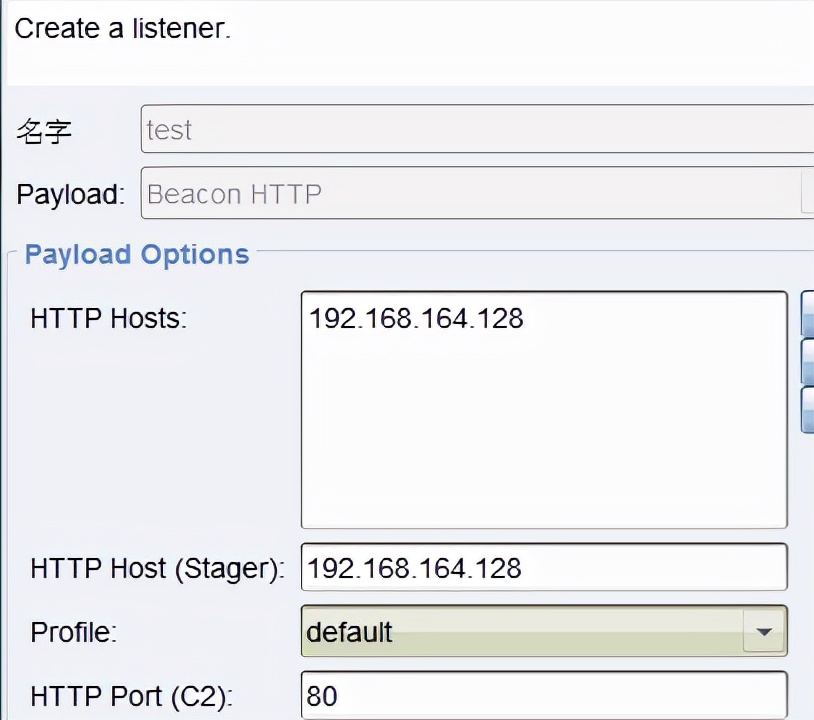Click the HTTP Port (C2) field
The height and width of the screenshot is (720, 814).
543,696
